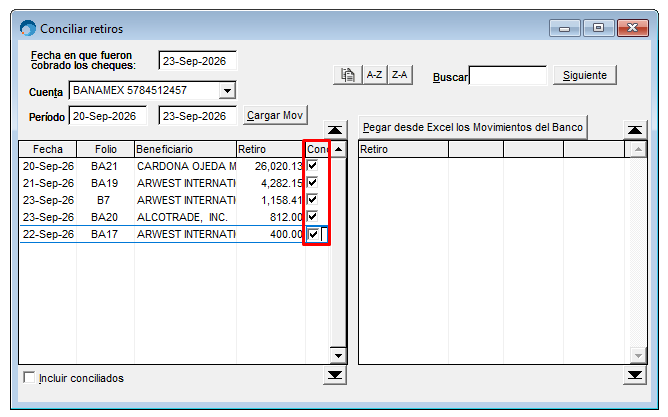The image size is (668, 417).
Task: Jump to bottom of bank movements list
Action: coord(635,375)
